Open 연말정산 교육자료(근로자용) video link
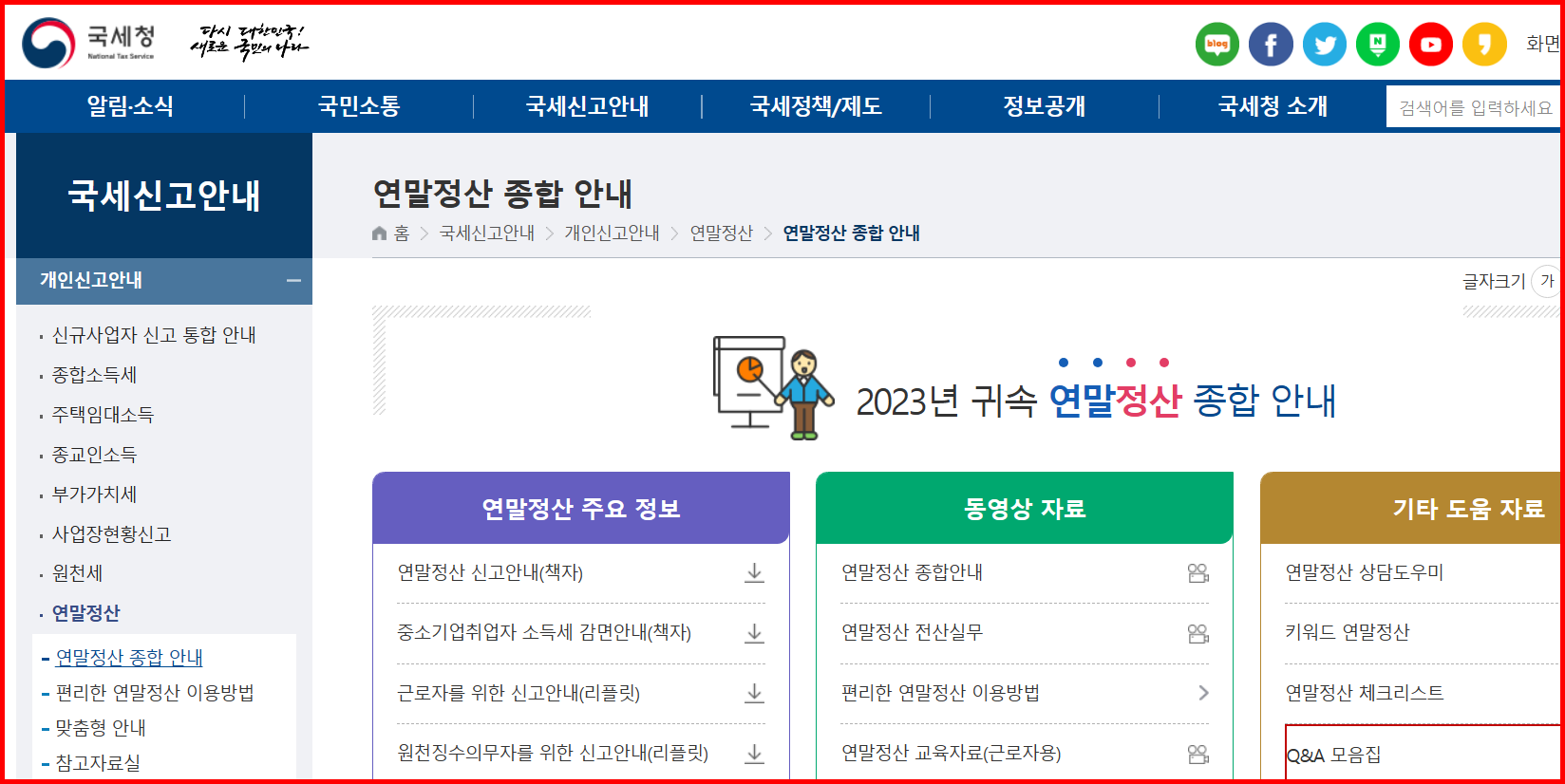 click(x=951, y=754)
